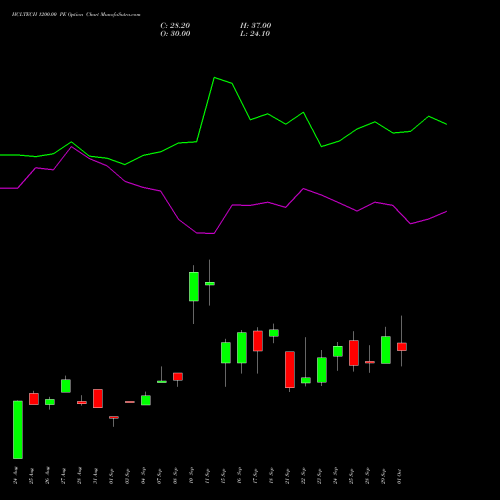This screenshot has width=500, height=500.
Task: Select the 15 Sep date label
Action: pyautogui.click(x=224, y=476)
